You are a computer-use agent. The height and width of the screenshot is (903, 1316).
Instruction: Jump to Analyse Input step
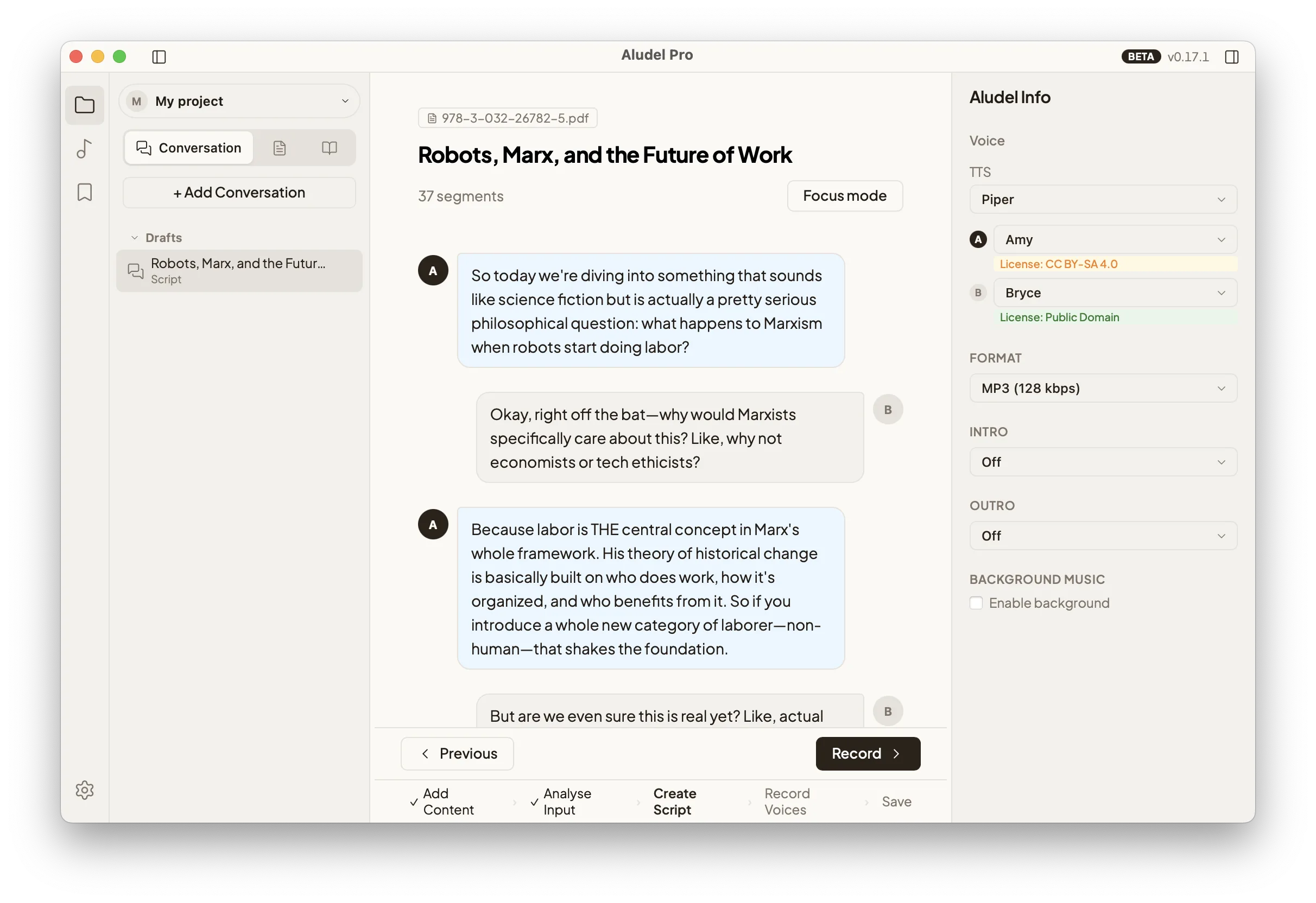point(561,802)
